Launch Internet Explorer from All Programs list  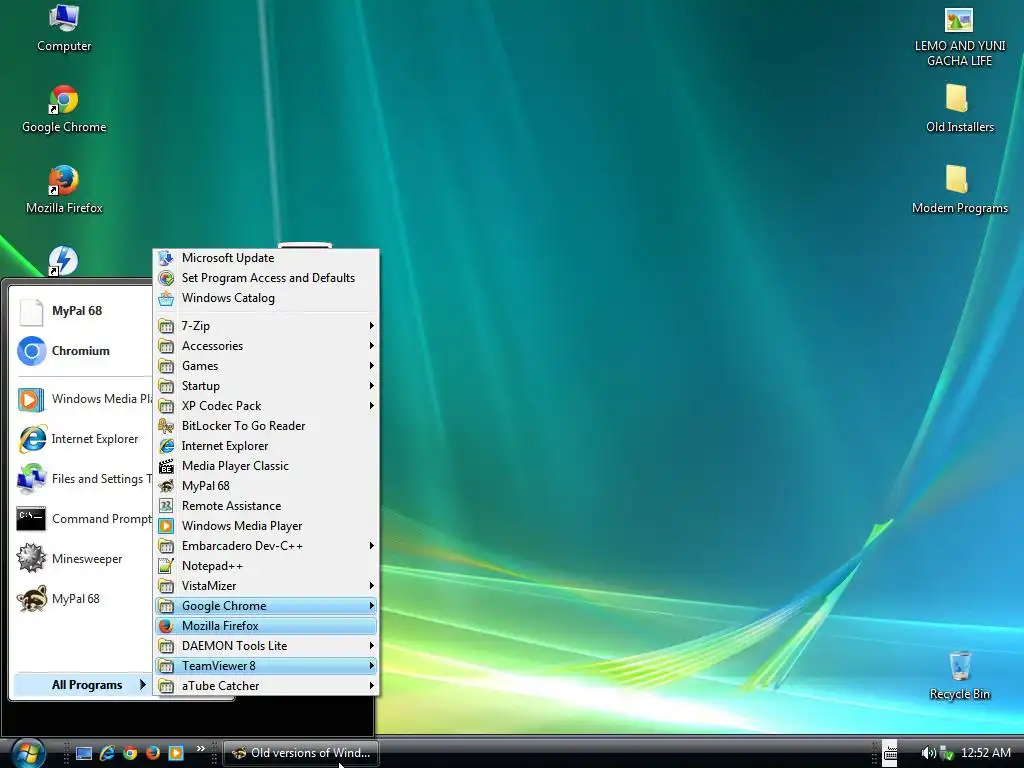point(266,446)
